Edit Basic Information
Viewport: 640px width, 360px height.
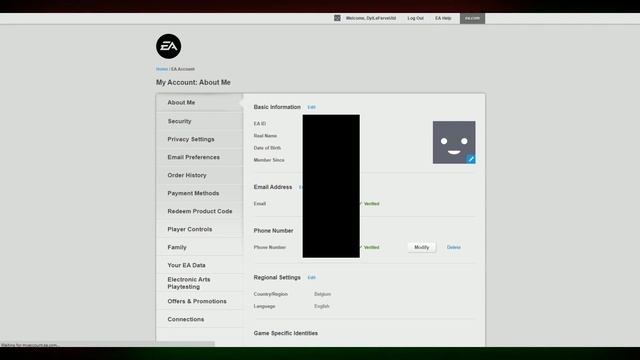(311, 107)
